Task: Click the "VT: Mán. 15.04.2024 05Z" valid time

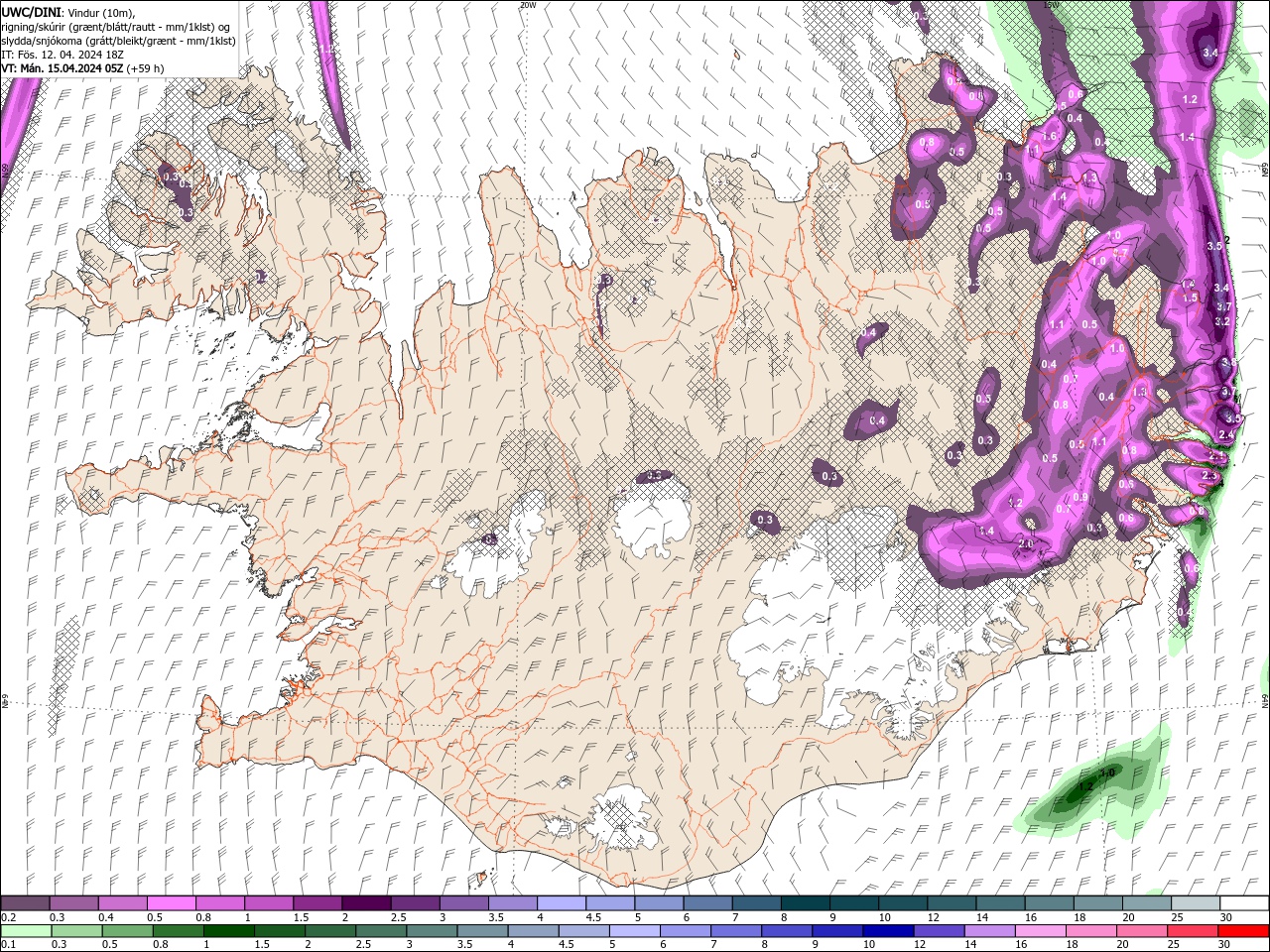Action: tap(60, 68)
